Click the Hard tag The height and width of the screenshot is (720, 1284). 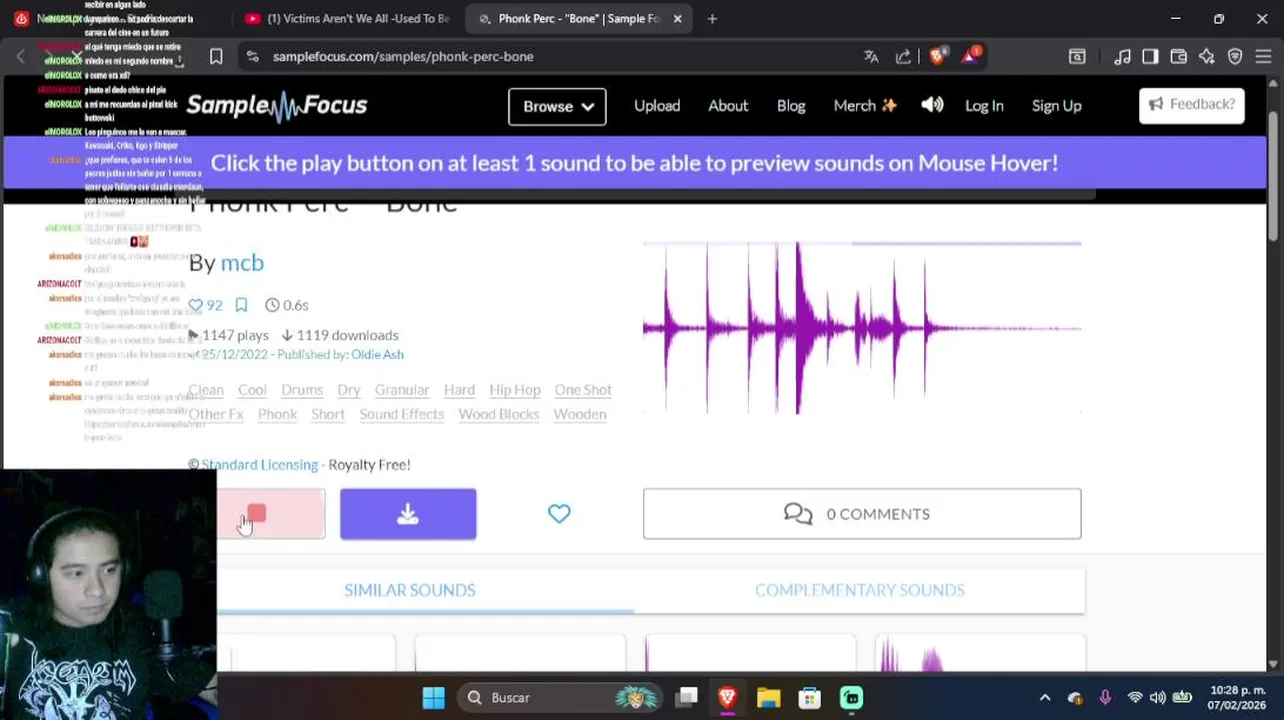pos(459,390)
